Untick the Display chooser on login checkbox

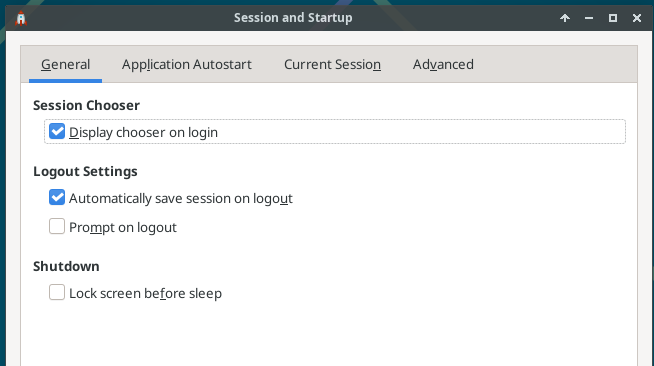(x=57, y=131)
